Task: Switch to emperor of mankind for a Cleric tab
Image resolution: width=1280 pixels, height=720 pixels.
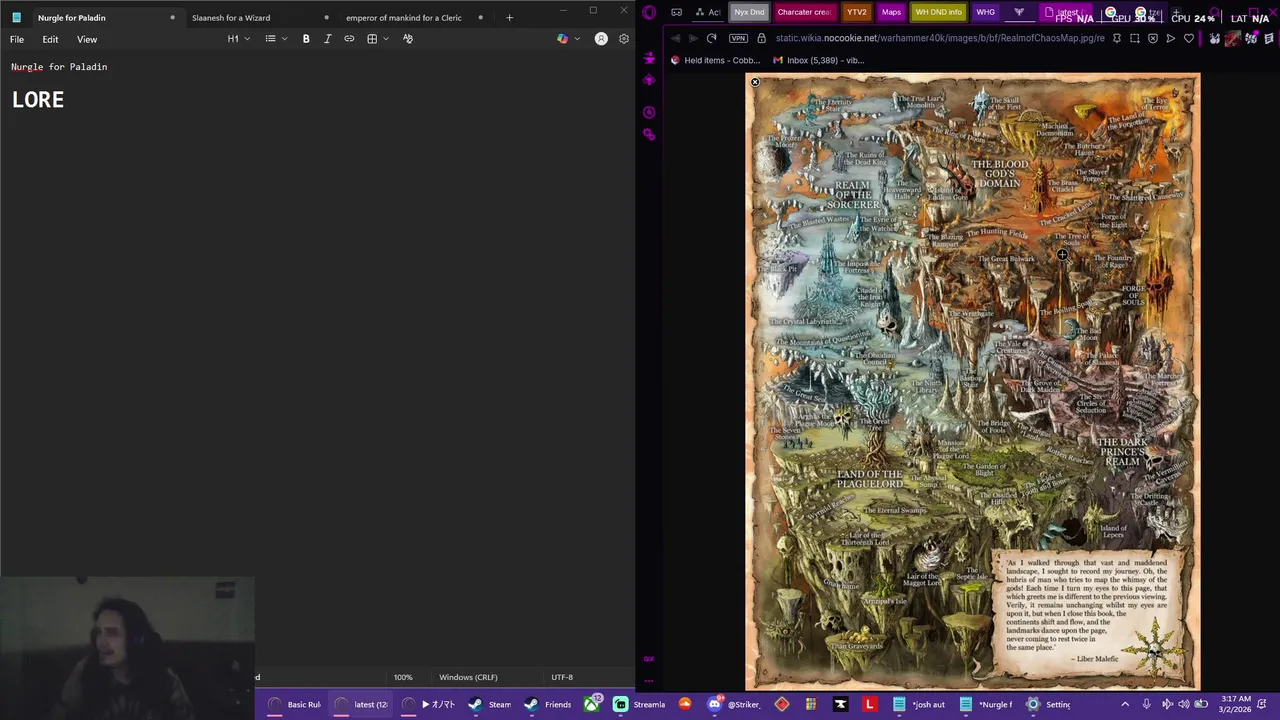Action: coord(404,17)
